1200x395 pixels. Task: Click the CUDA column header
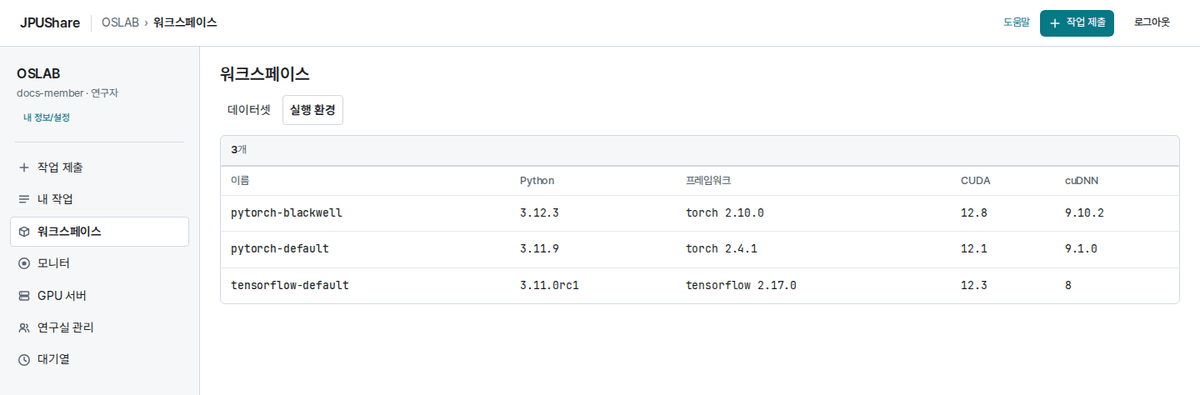(975, 181)
